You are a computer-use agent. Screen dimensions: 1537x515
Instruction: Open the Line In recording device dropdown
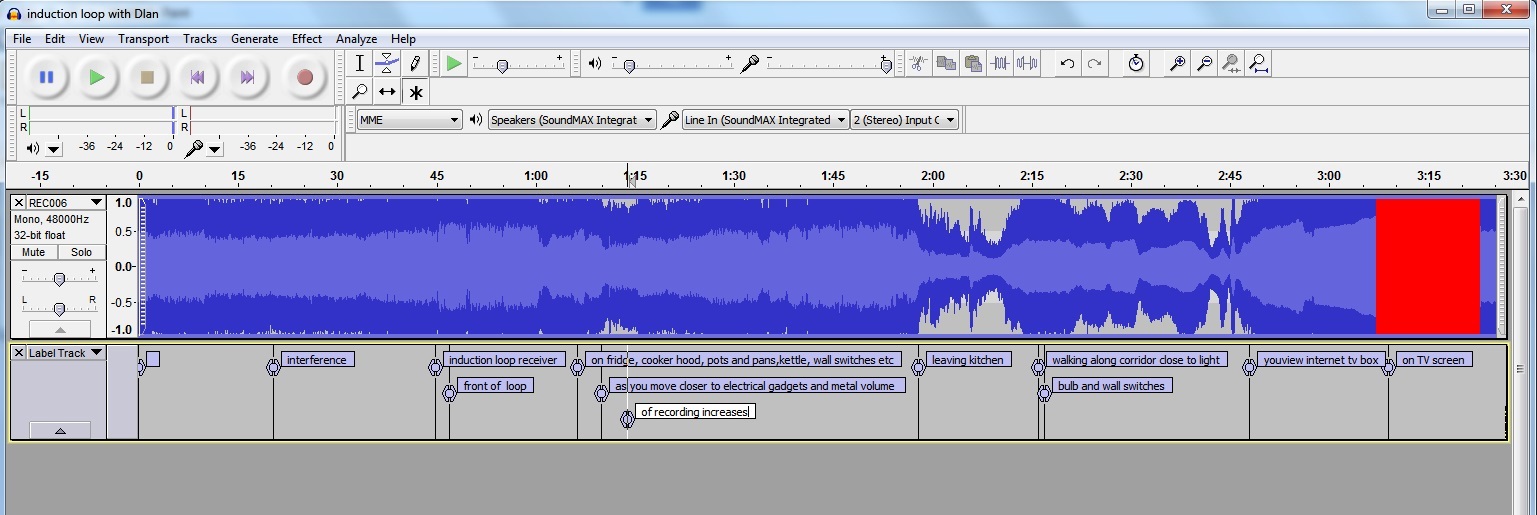tap(765, 120)
